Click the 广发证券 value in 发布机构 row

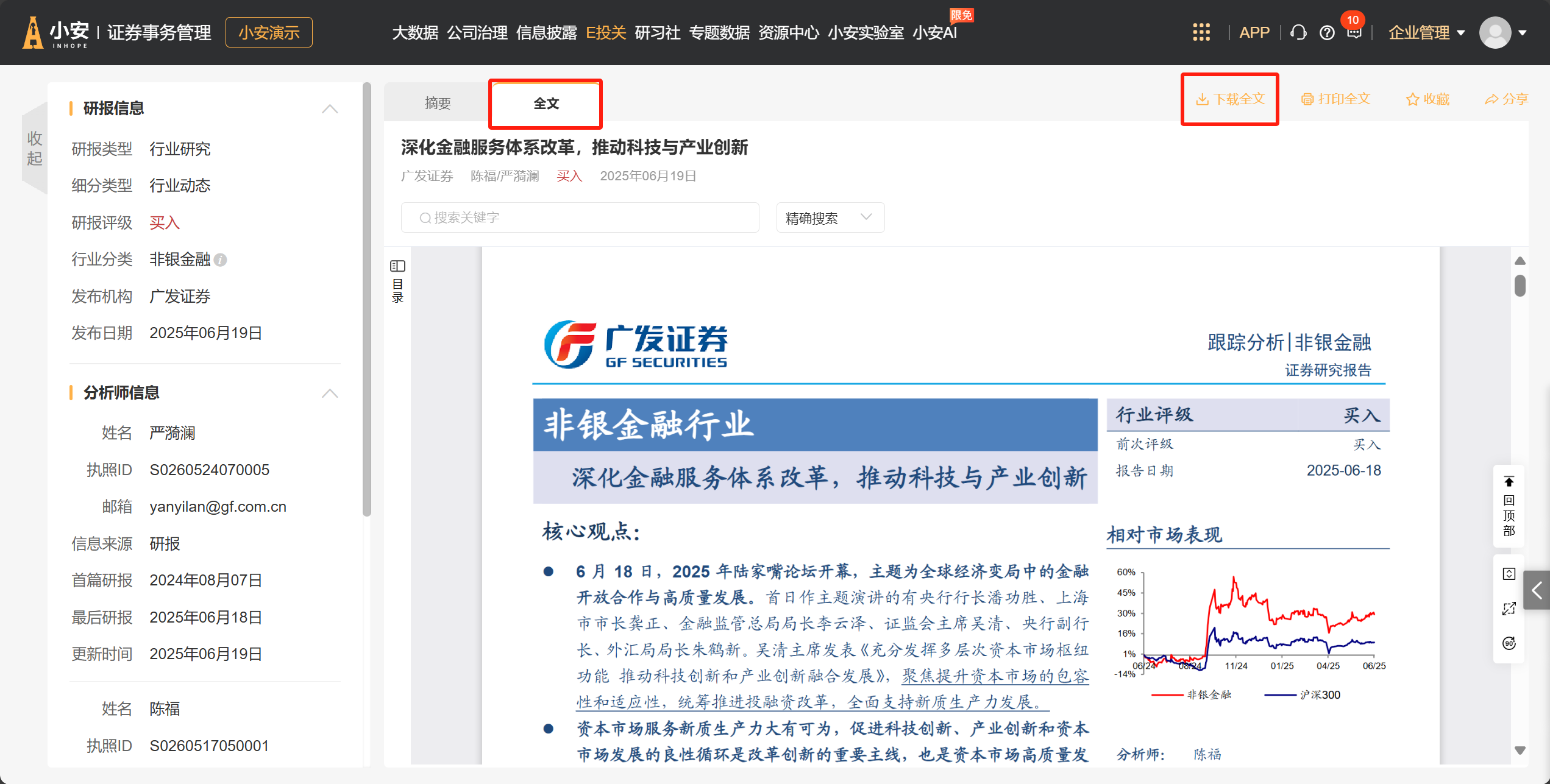[x=180, y=297]
